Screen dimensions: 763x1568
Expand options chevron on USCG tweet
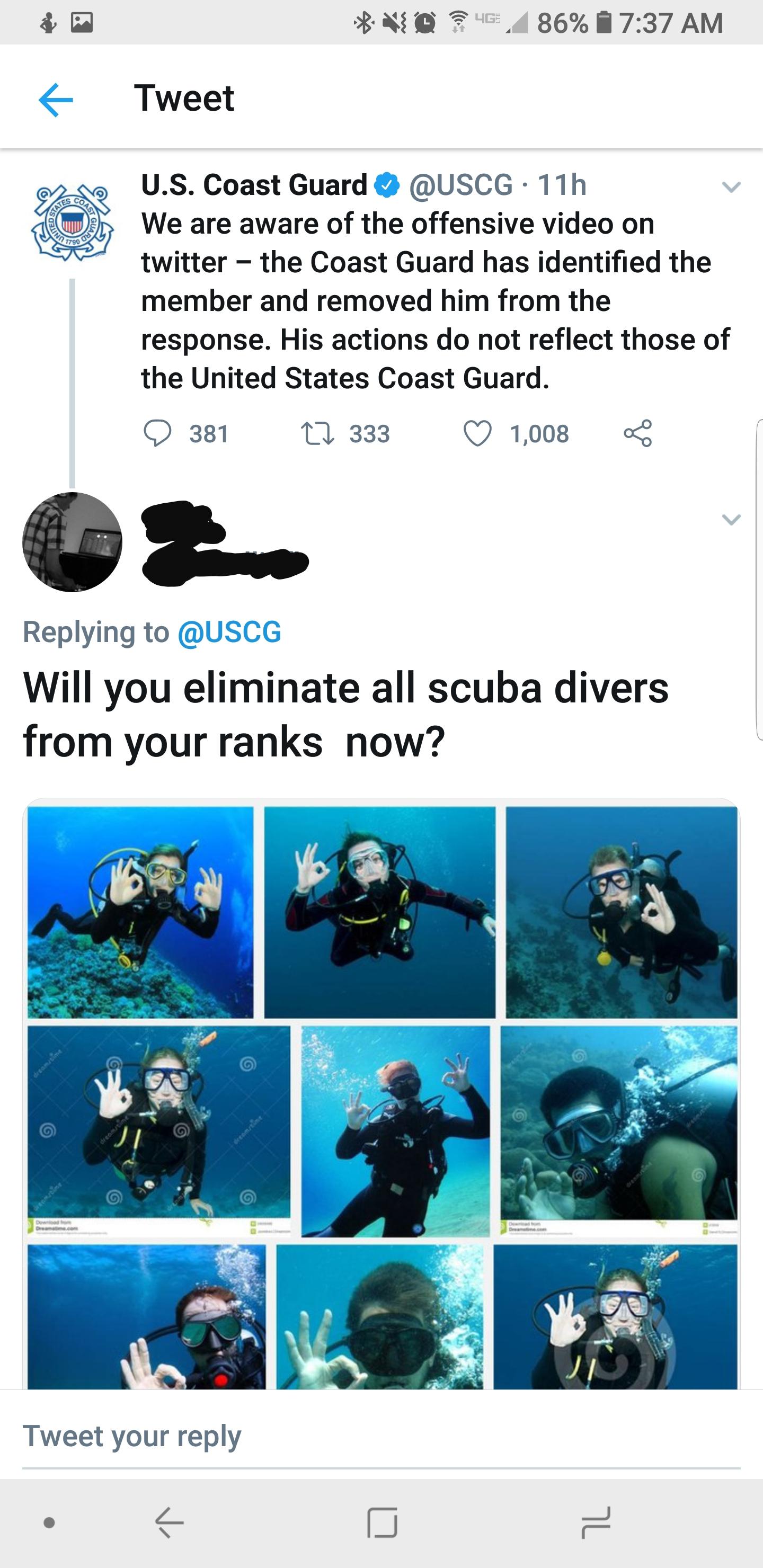point(731,187)
